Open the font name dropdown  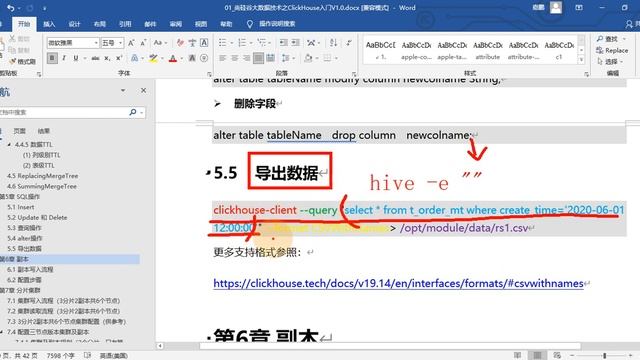(x=96, y=43)
